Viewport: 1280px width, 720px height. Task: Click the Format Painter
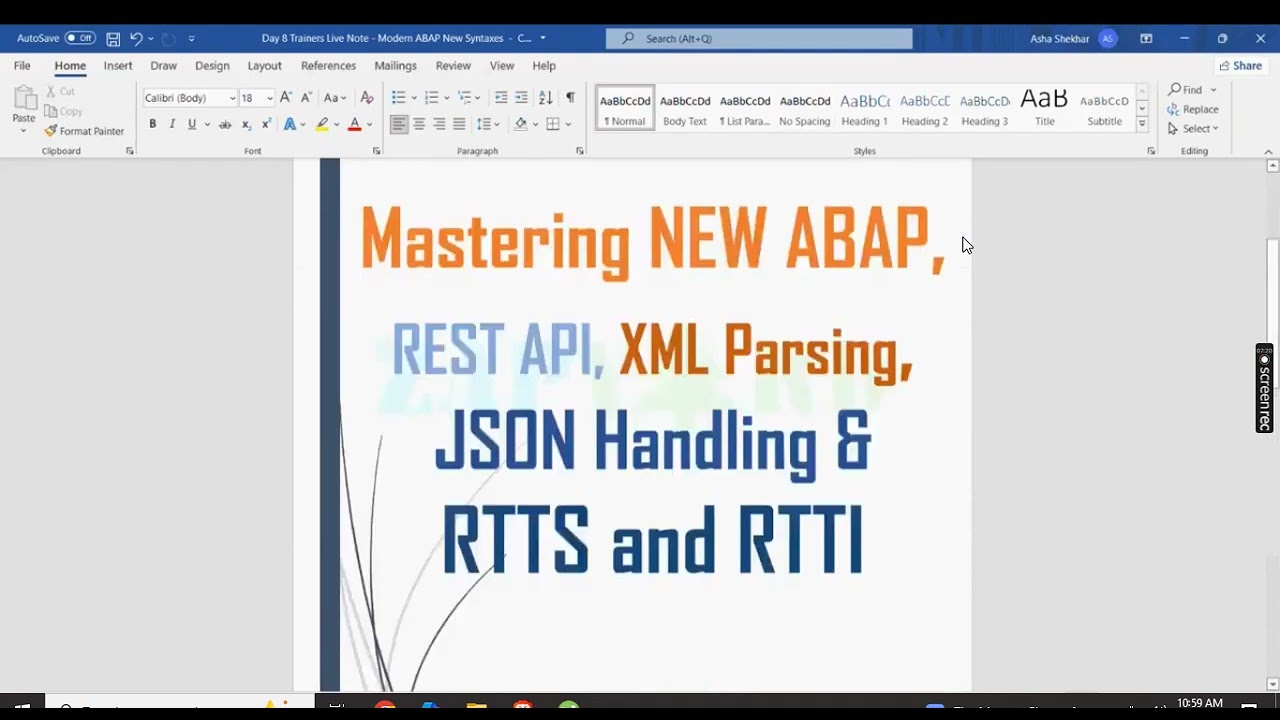(84, 131)
